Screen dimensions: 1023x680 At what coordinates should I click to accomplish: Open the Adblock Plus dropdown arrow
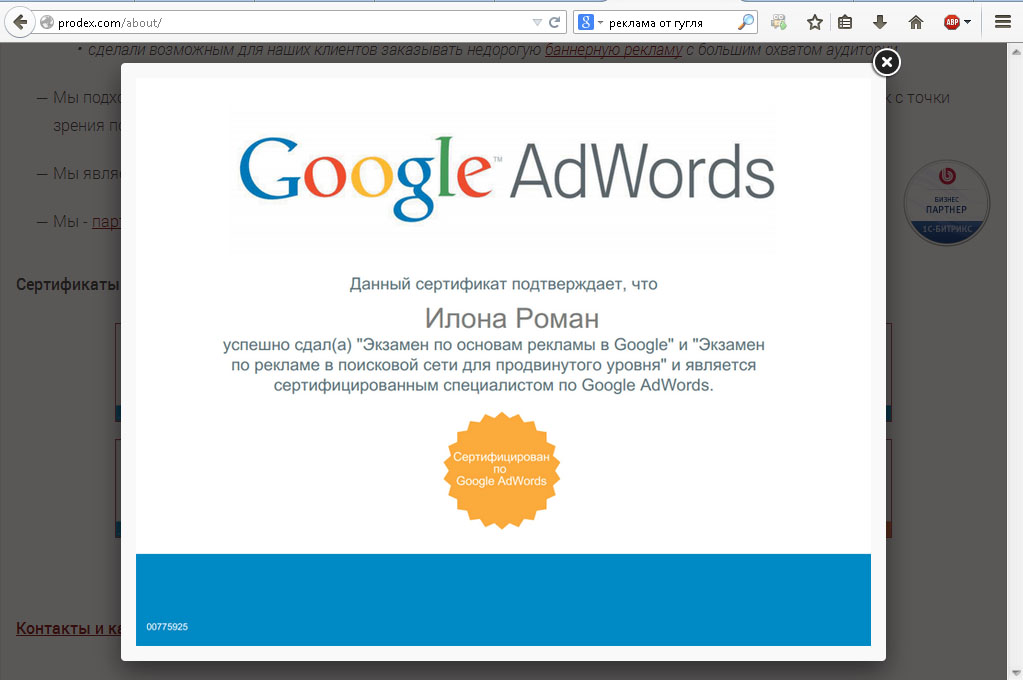968,22
